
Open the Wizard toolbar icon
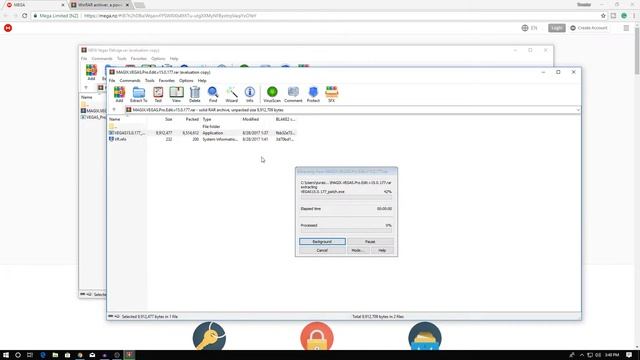231,94
